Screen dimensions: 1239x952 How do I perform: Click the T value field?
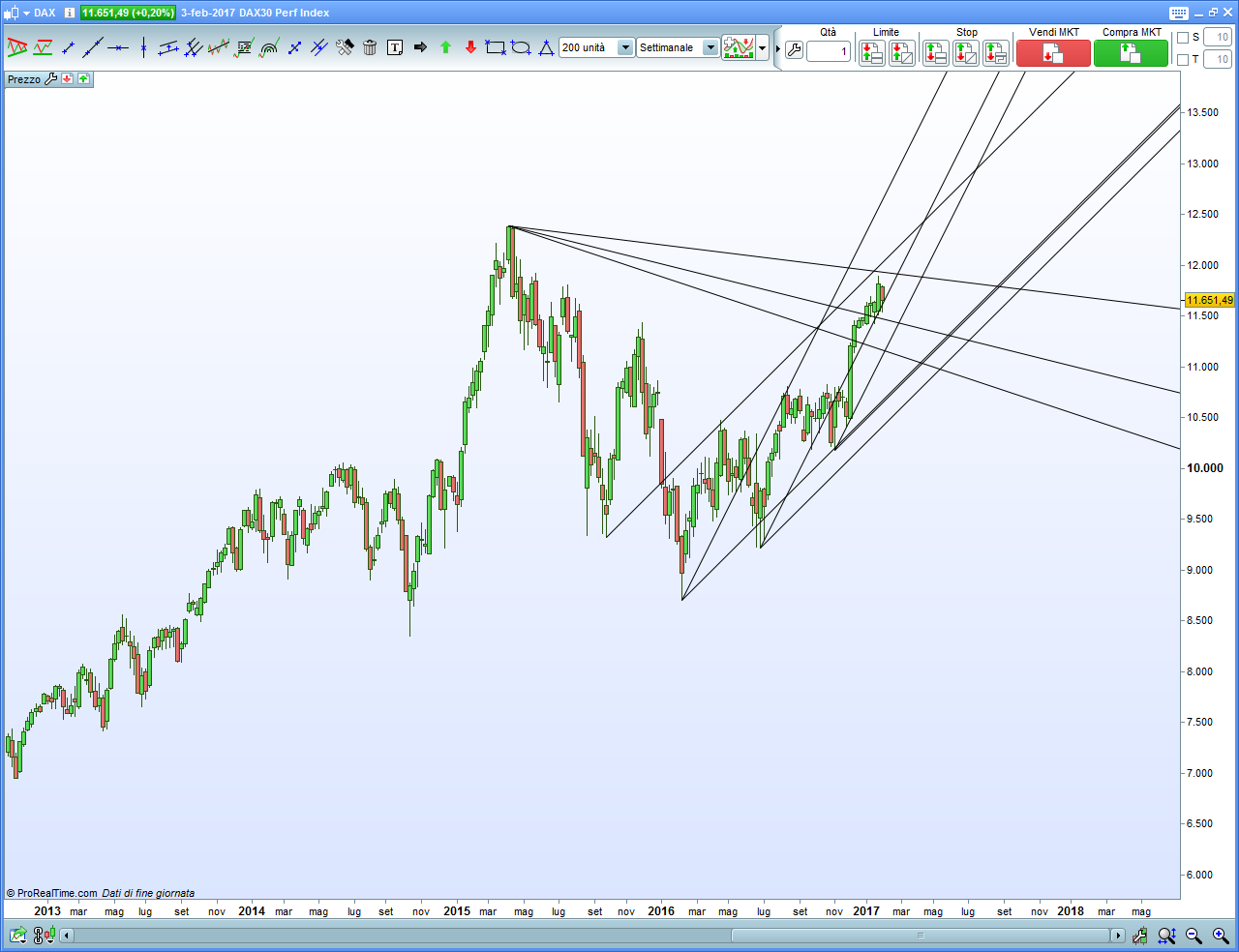click(1218, 60)
